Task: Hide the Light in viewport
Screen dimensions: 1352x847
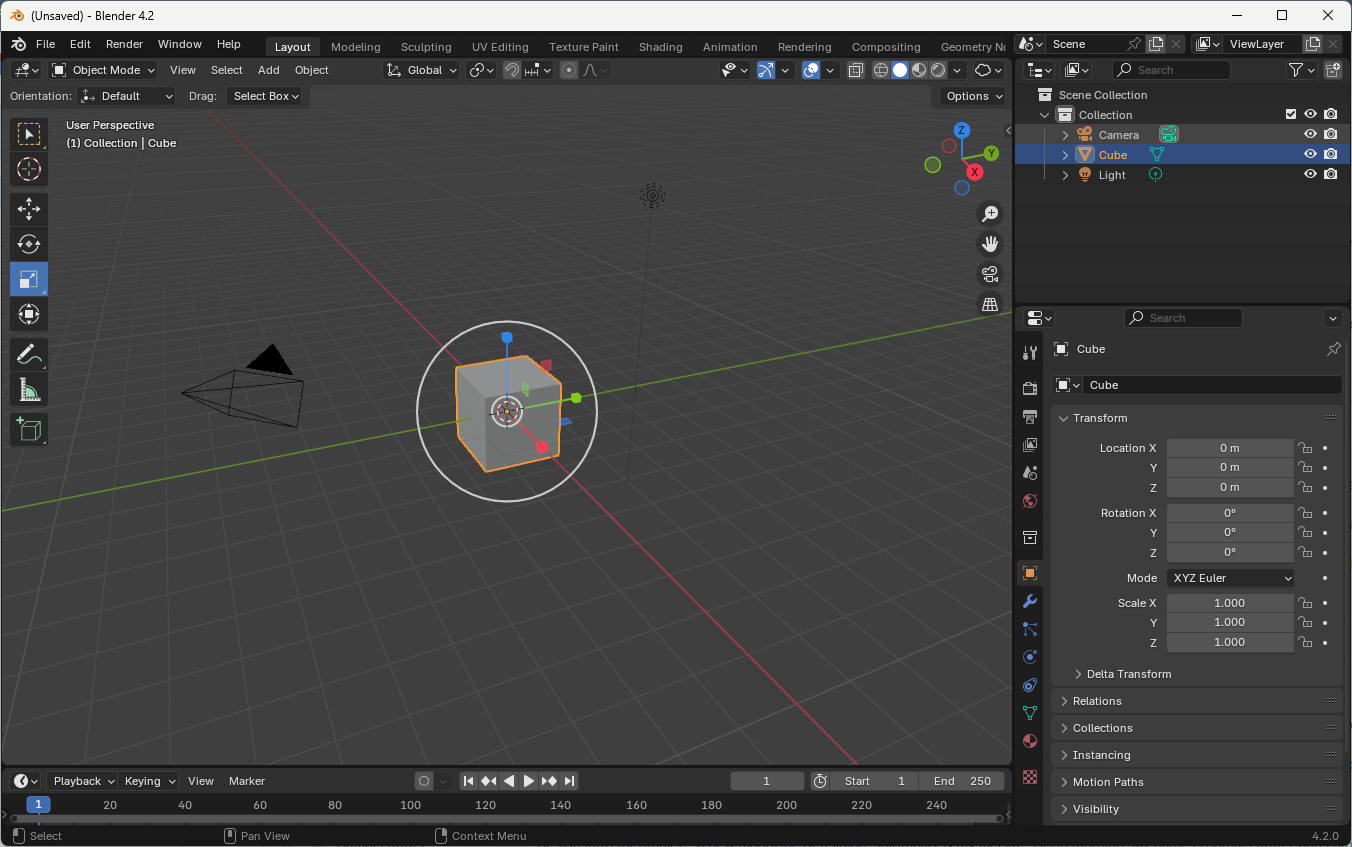Action: point(1310,174)
